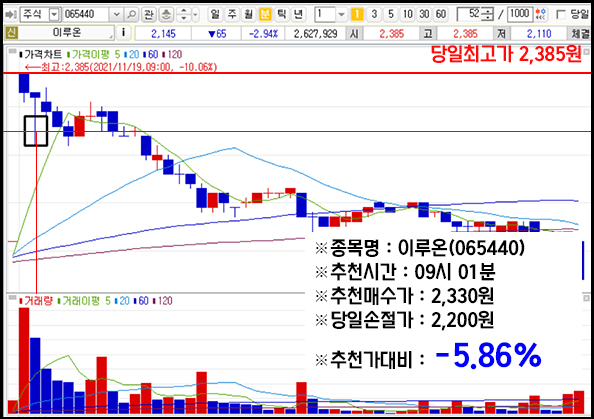Select the 10-minute interval button

(x=407, y=14)
